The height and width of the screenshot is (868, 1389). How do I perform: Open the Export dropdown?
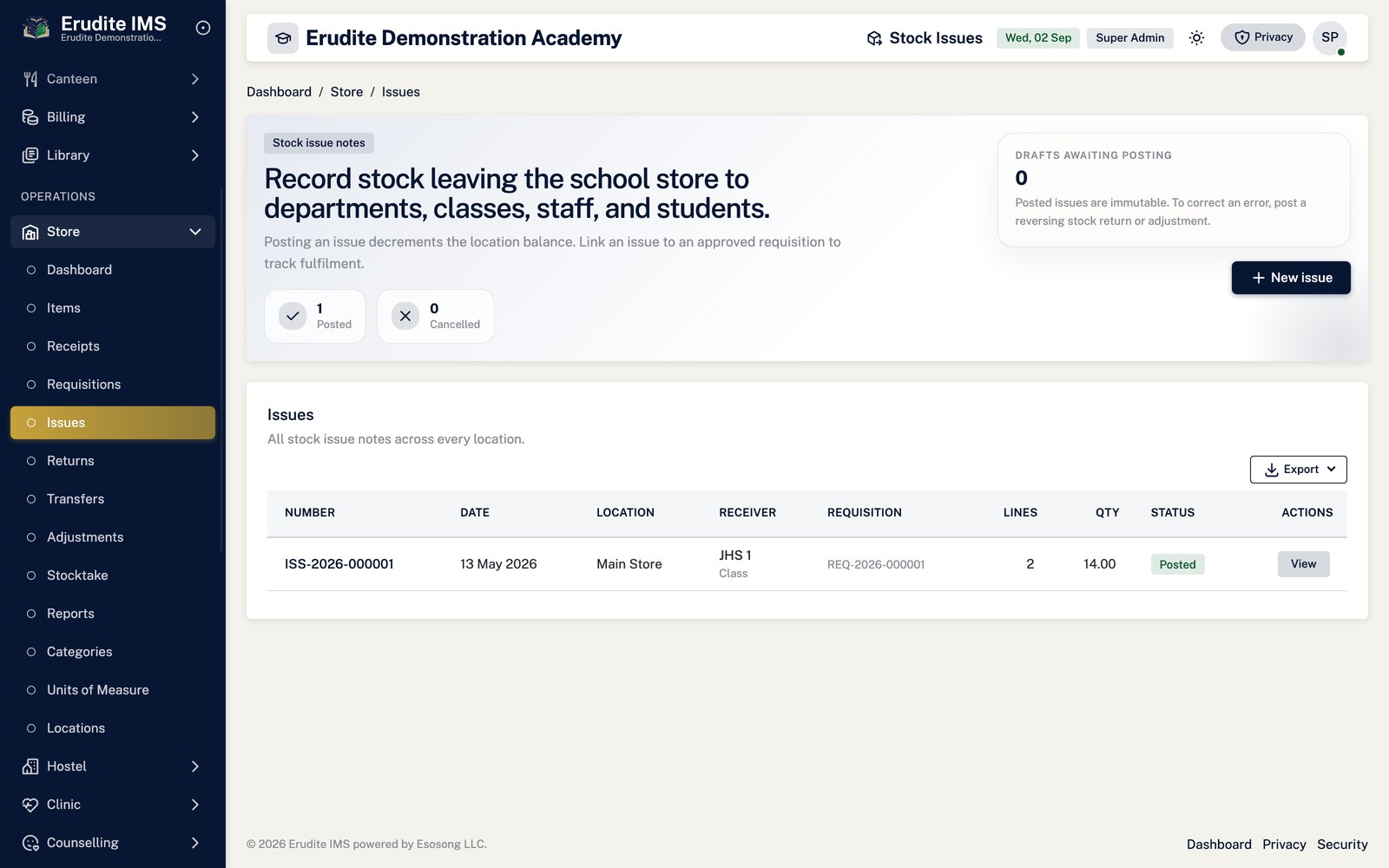(1299, 470)
